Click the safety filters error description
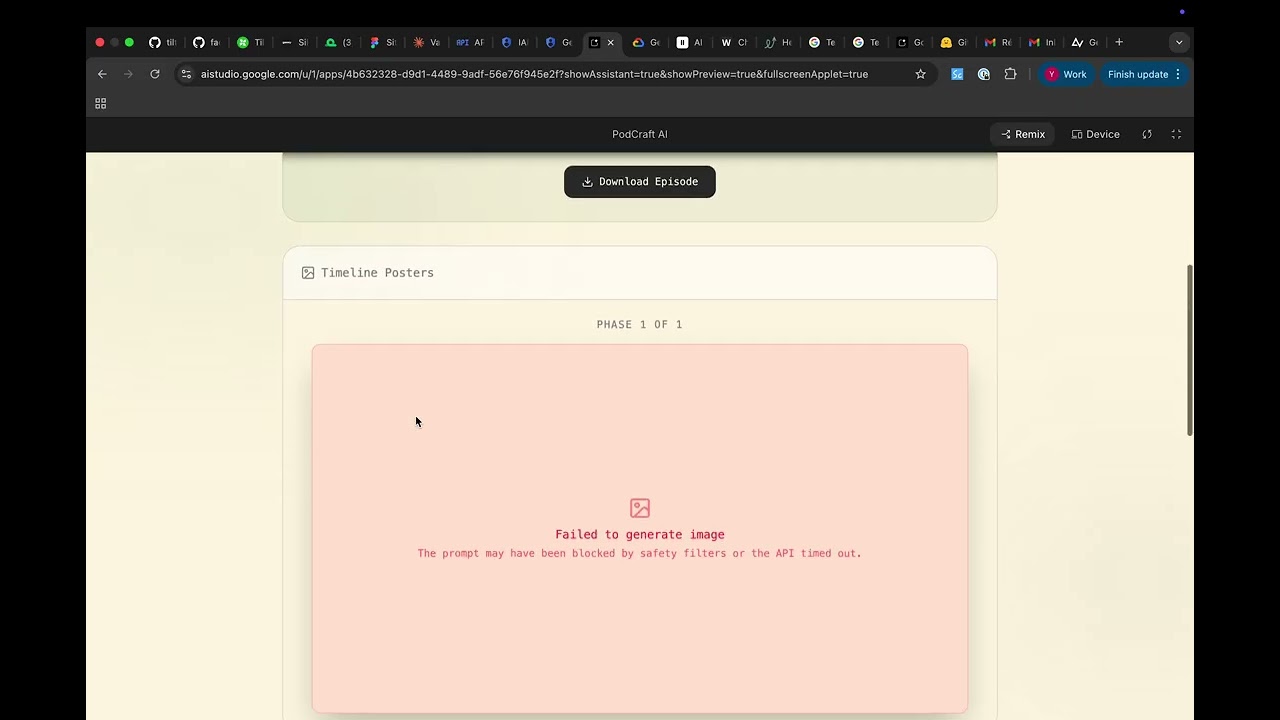This screenshot has height=720, width=1280. coord(640,553)
